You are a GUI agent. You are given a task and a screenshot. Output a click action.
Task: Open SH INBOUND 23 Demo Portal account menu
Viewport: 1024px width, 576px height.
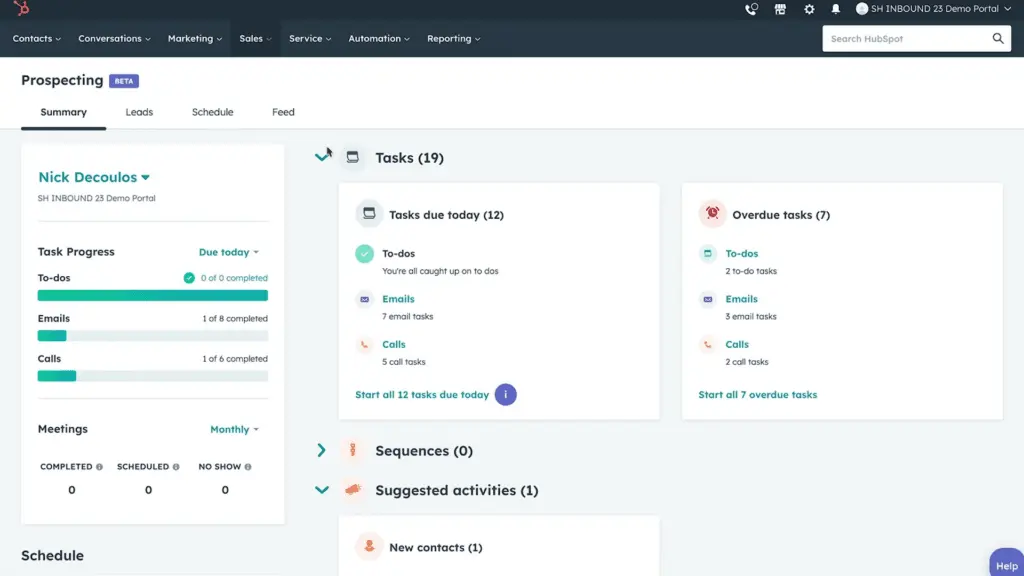click(x=934, y=8)
